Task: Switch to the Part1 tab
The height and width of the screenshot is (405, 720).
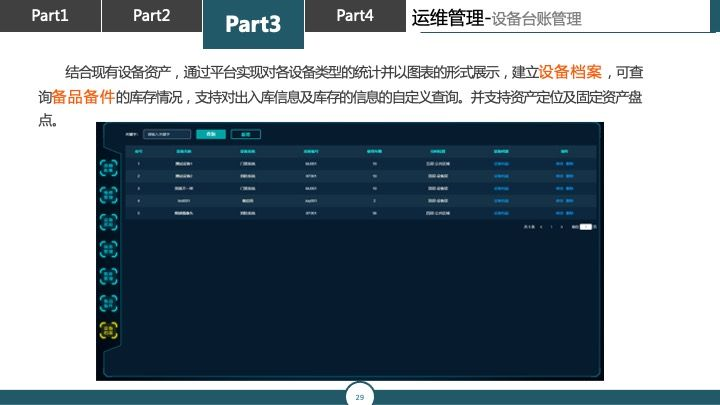Action: (50, 16)
